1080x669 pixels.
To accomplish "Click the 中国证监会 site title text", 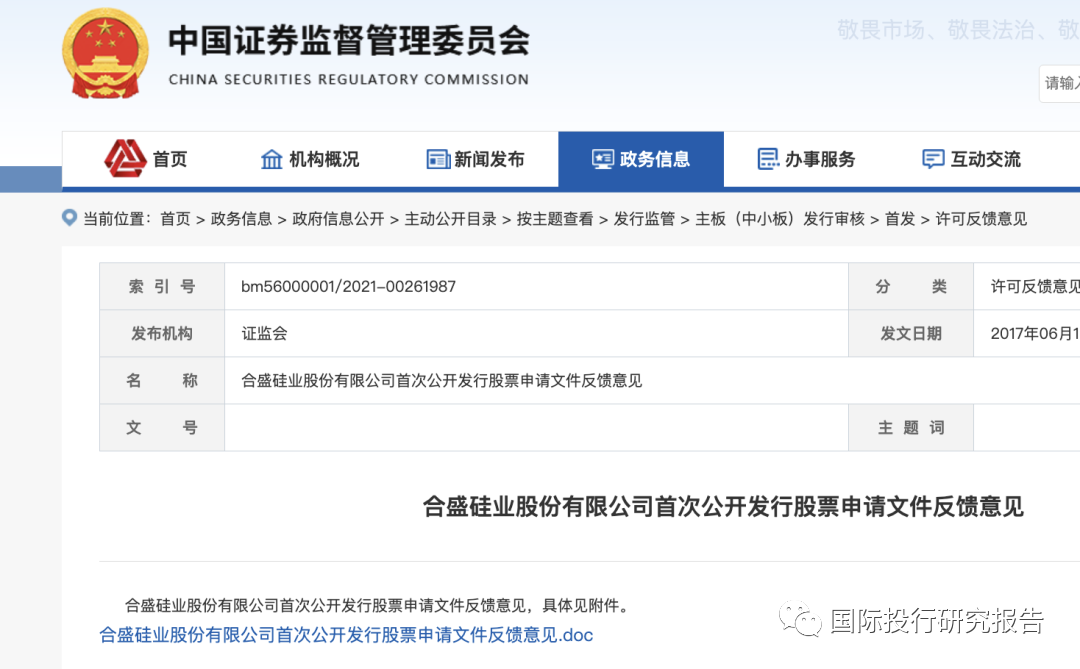I will pyautogui.click(x=349, y=40).
